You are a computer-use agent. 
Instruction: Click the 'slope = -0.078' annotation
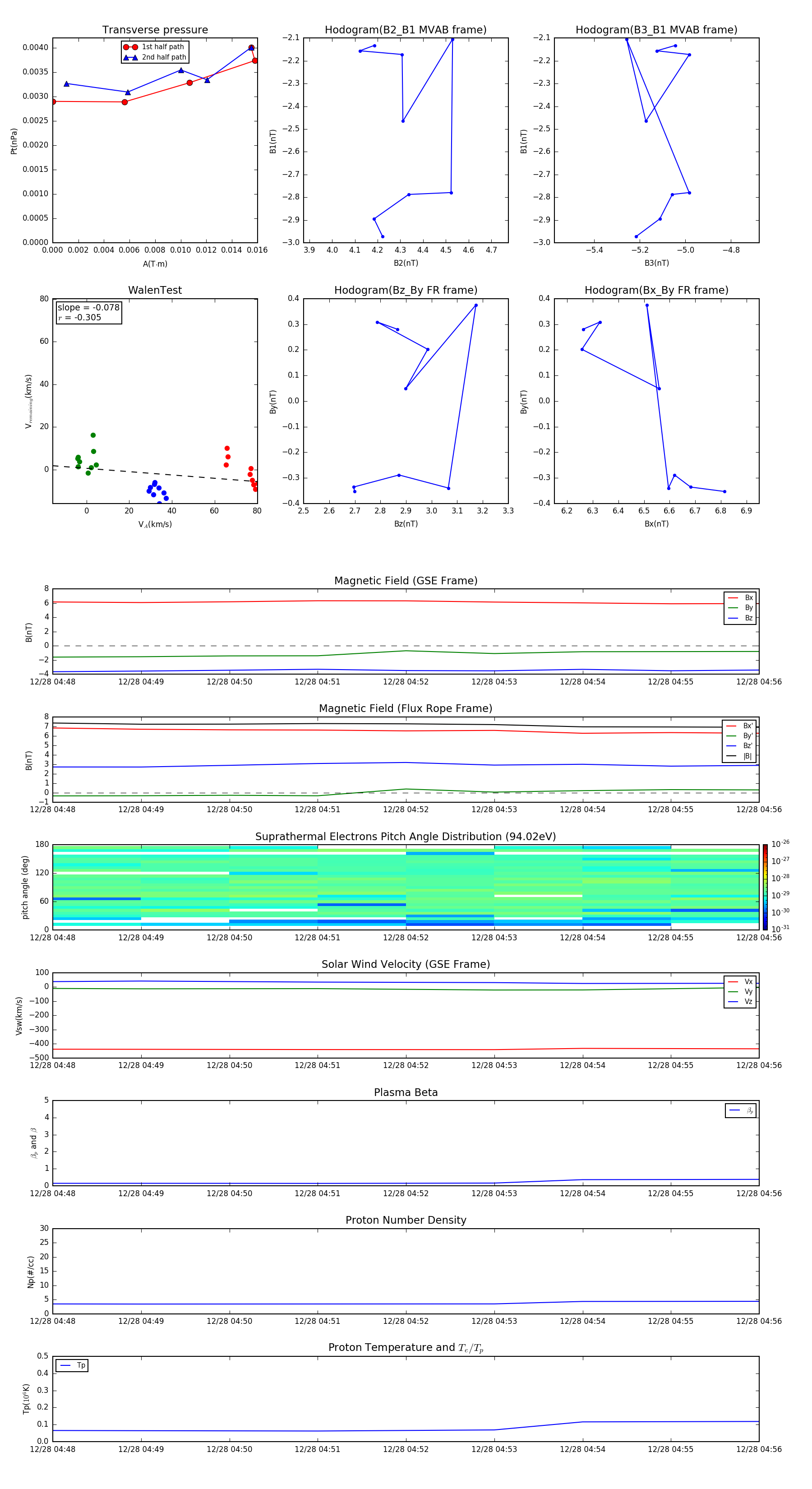pos(88,308)
